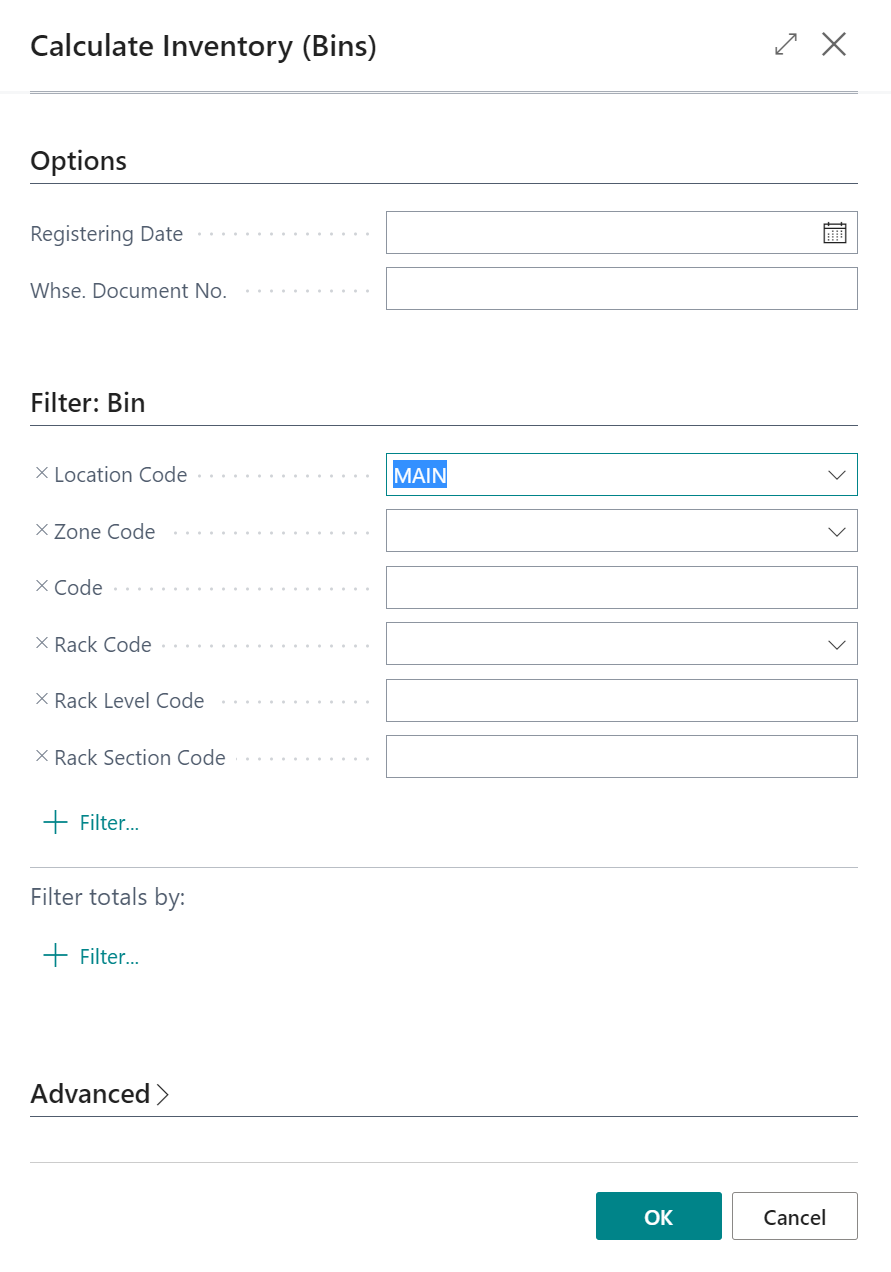Remove the Rack Section Code filter
The image size is (891, 1272).
pyautogui.click(x=42, y=757)
